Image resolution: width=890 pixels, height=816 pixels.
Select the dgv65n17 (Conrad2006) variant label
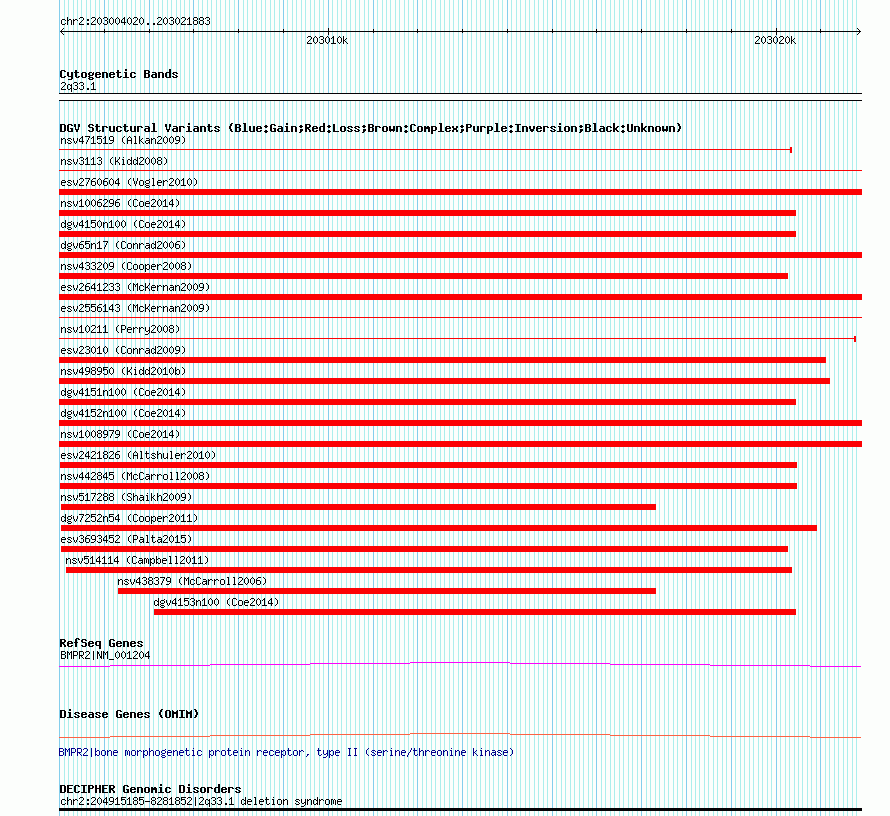[x=123, y=245]
